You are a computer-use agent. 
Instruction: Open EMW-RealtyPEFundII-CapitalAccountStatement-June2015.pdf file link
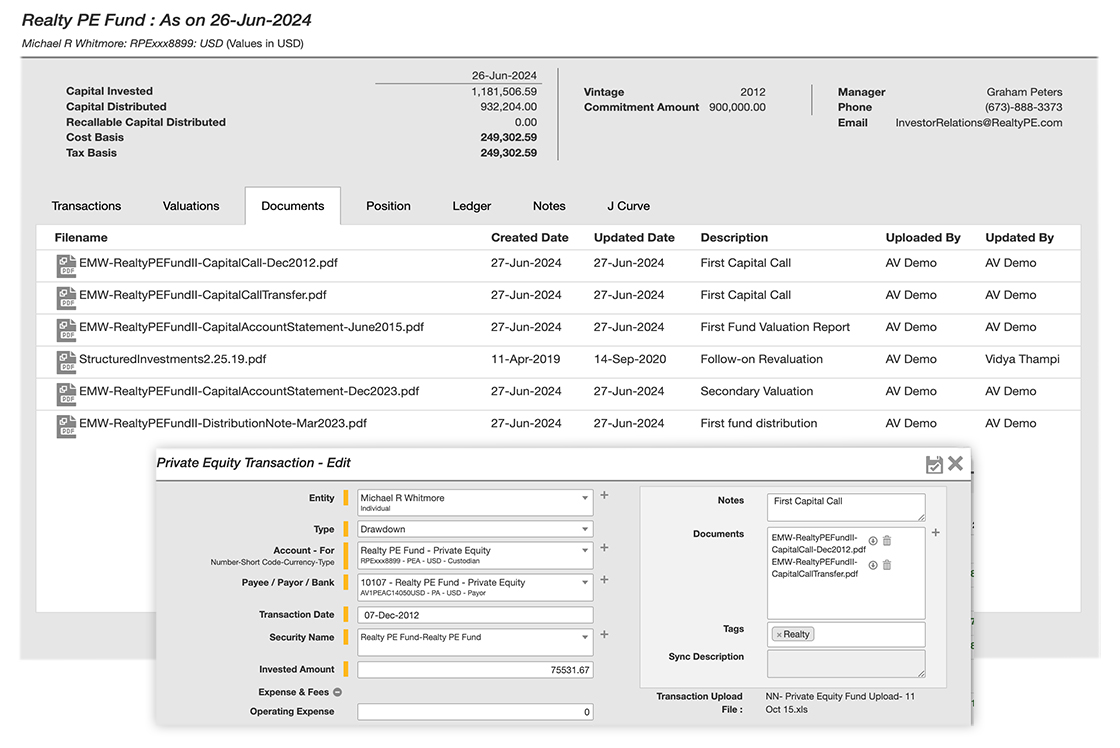tap(251, 327)
